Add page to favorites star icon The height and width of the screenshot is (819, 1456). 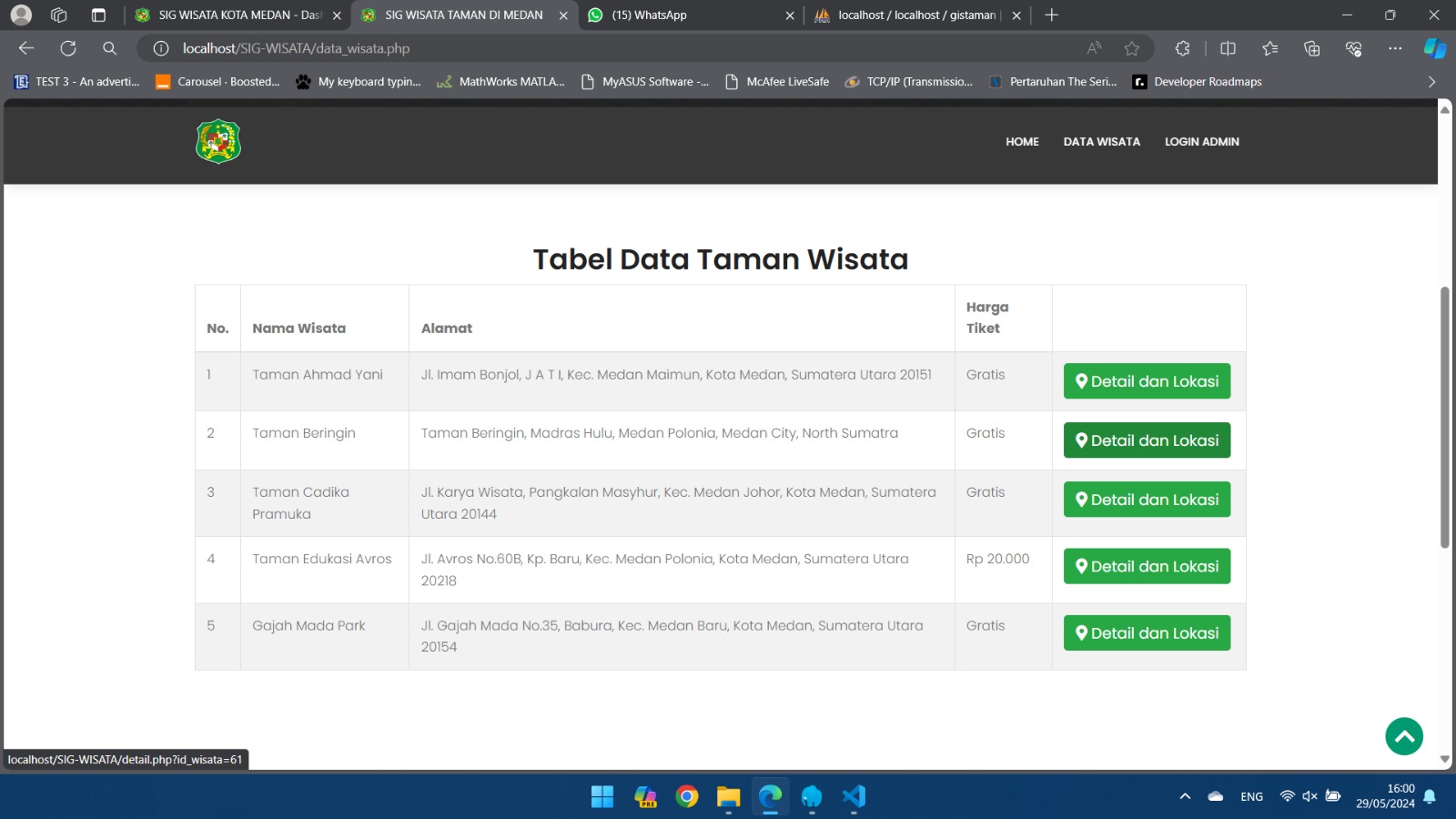[x=1131, y=48]
